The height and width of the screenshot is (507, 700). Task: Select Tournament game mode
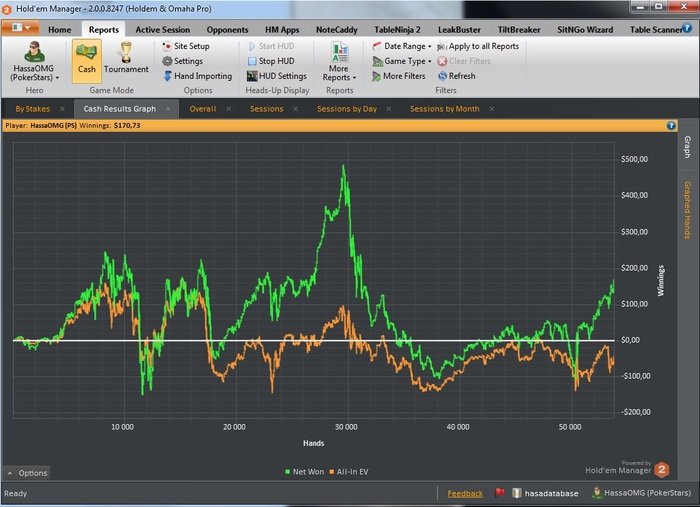(x=126, y=60)
